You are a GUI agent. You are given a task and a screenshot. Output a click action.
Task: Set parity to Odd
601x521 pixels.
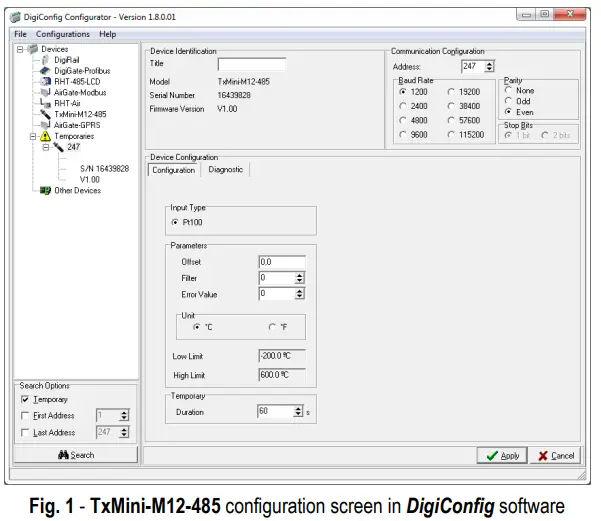tap(508, 101)
